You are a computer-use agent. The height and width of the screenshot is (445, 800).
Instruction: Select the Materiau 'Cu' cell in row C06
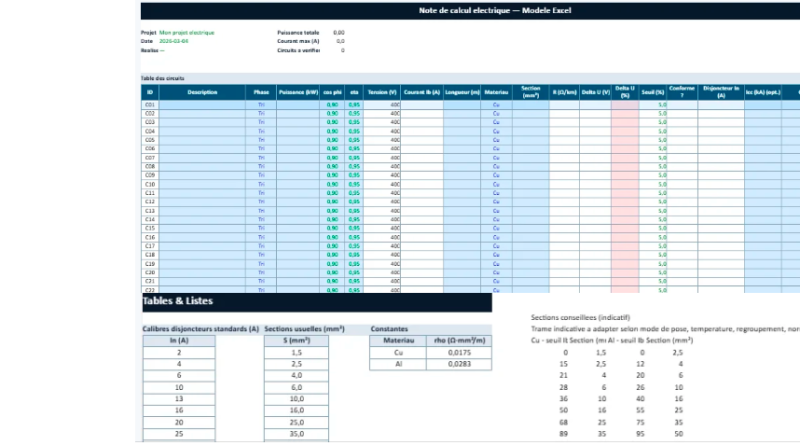496,149
